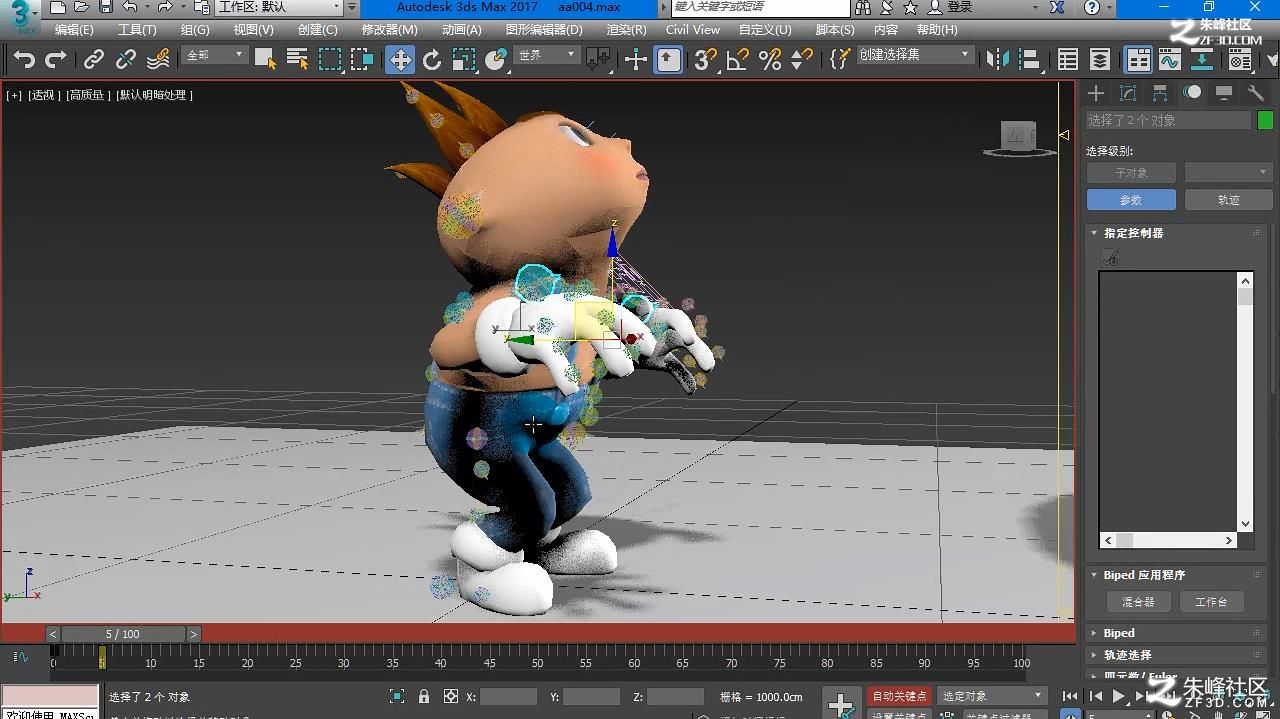The height and width of the screenshot is (719, 1280).
Task: Select the Select and Rotate tool
Action: click(432, 60)
